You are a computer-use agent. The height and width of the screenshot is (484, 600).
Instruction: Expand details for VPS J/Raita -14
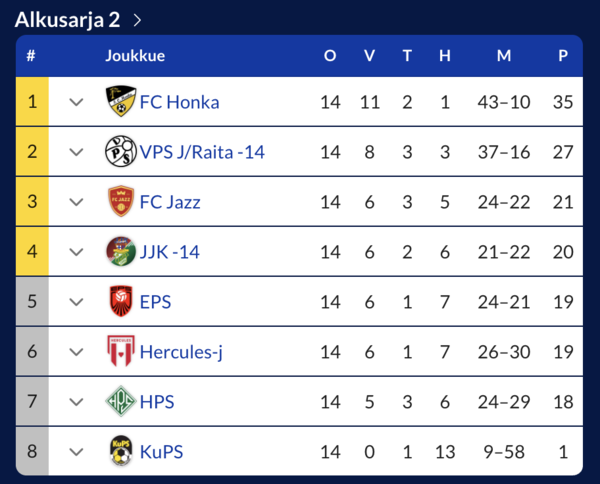click(x=77, y=152)
